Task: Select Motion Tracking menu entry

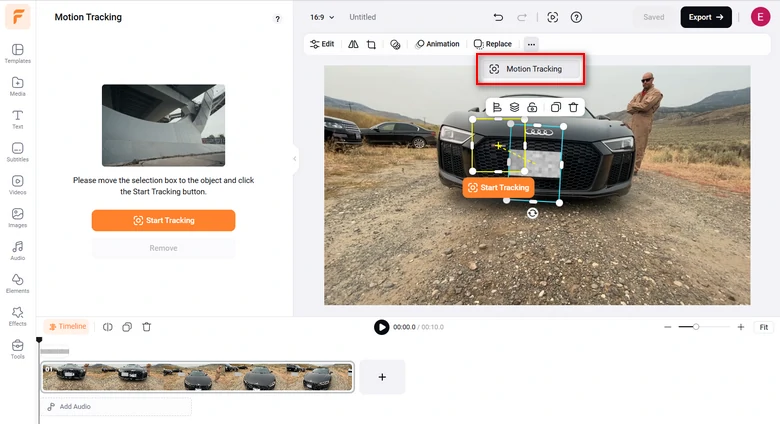Action: tap(530, 69)
